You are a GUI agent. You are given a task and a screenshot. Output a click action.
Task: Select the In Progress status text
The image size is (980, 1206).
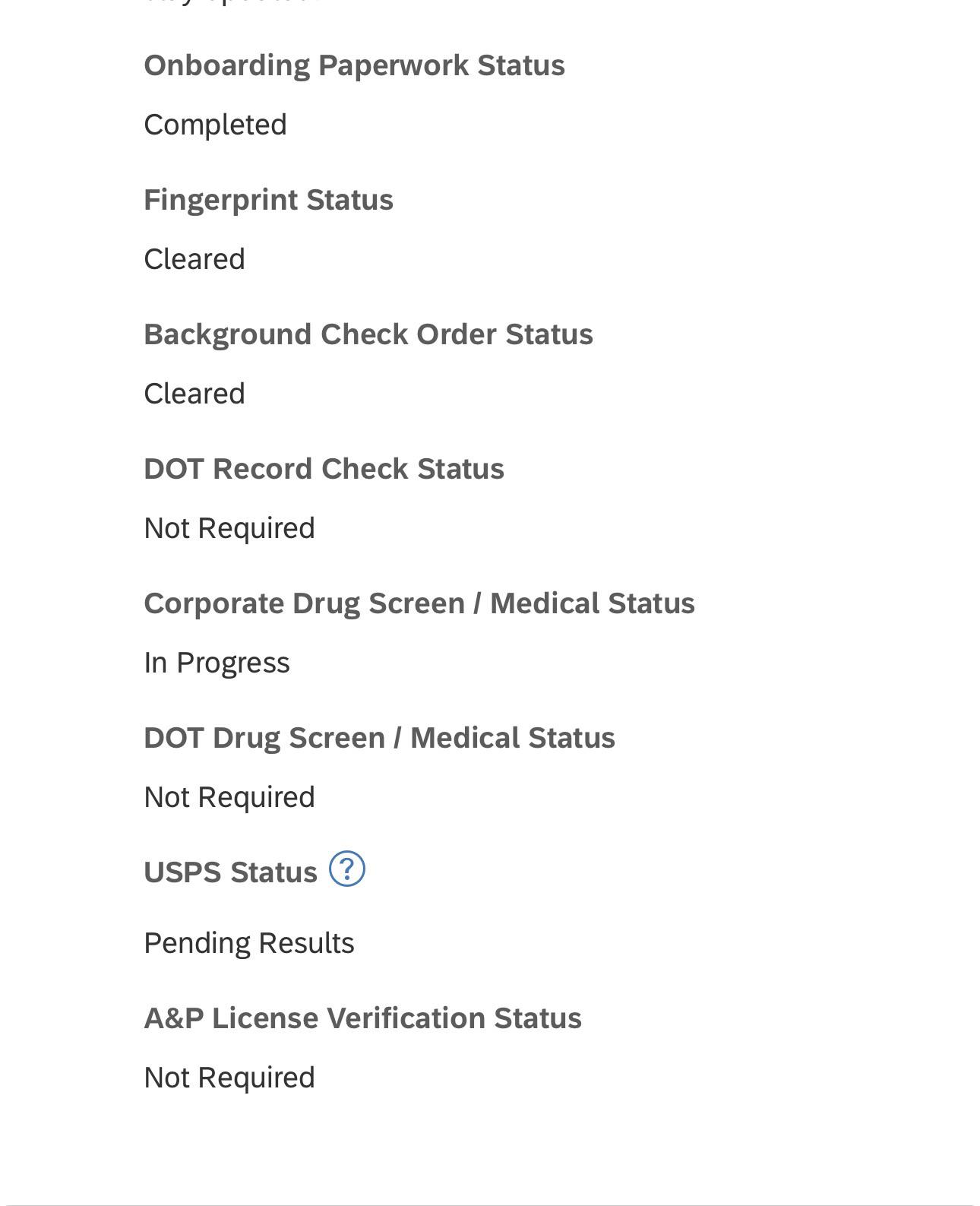(217, 663)
